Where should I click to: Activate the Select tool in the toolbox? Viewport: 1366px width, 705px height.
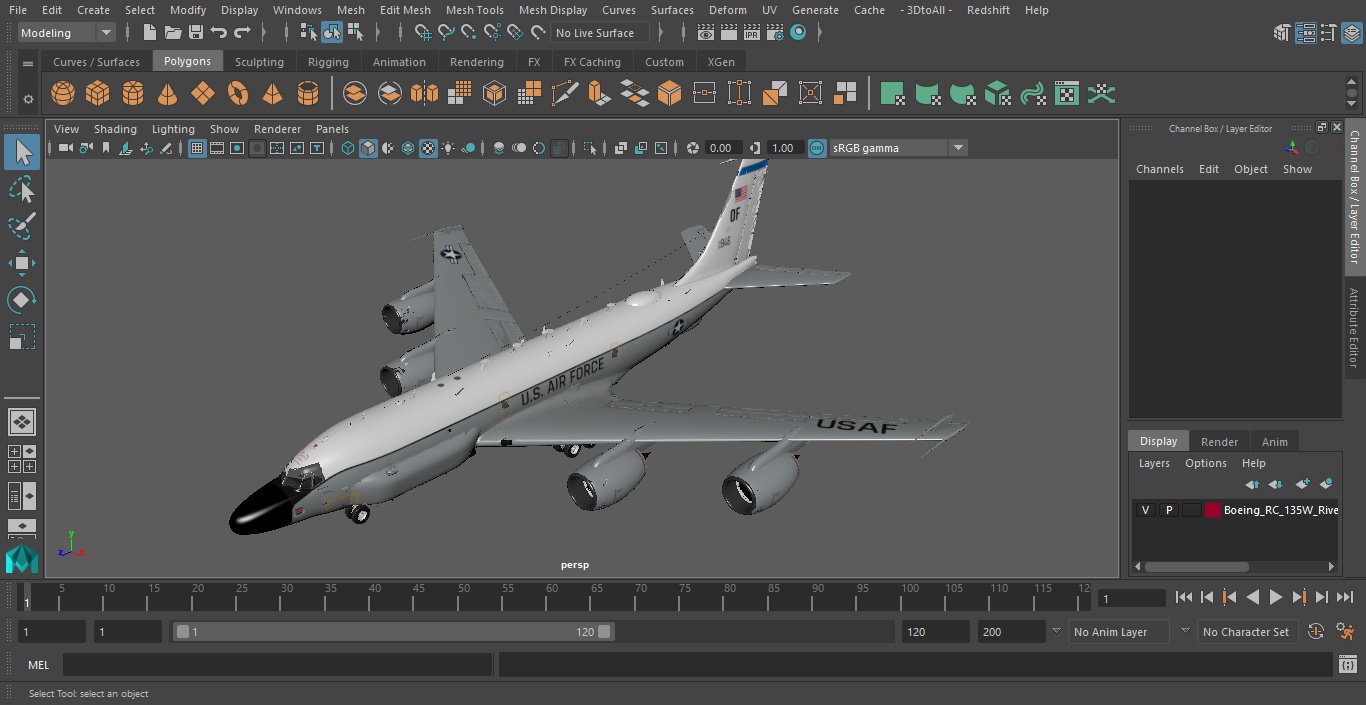[22, 152]
